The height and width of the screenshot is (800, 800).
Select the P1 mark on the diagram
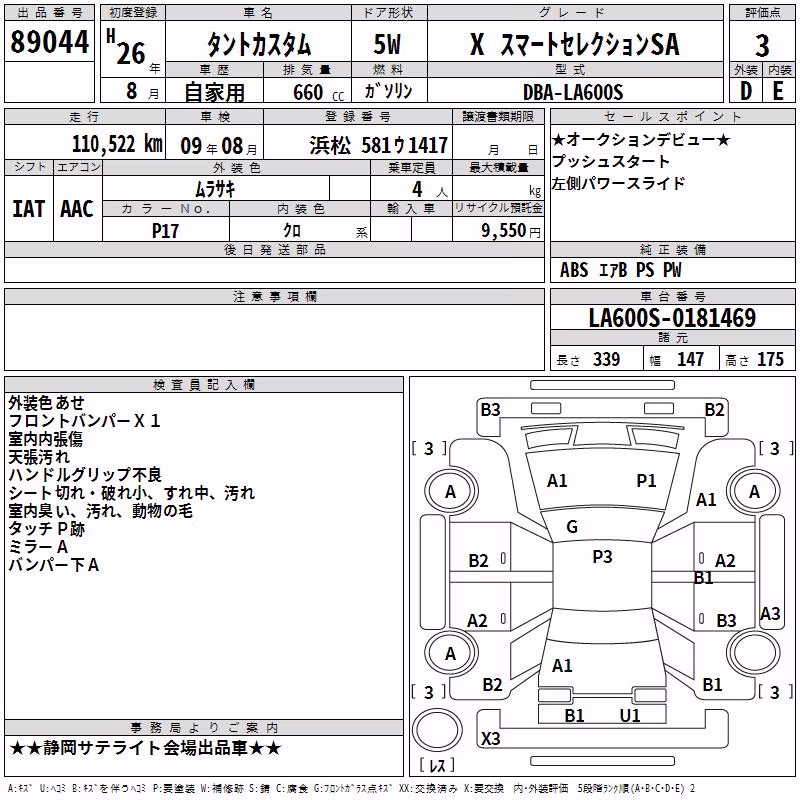[x=646, y=481]
